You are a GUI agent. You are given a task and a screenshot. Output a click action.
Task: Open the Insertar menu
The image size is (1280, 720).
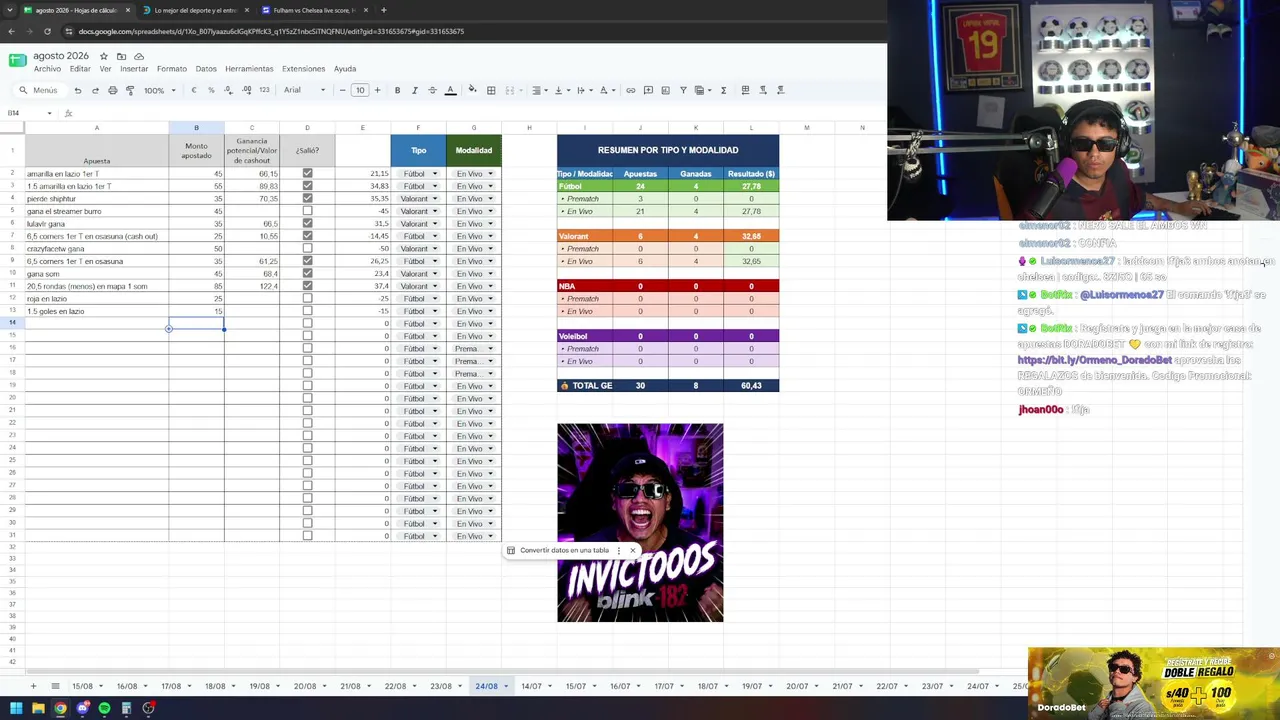click(134, 69)
